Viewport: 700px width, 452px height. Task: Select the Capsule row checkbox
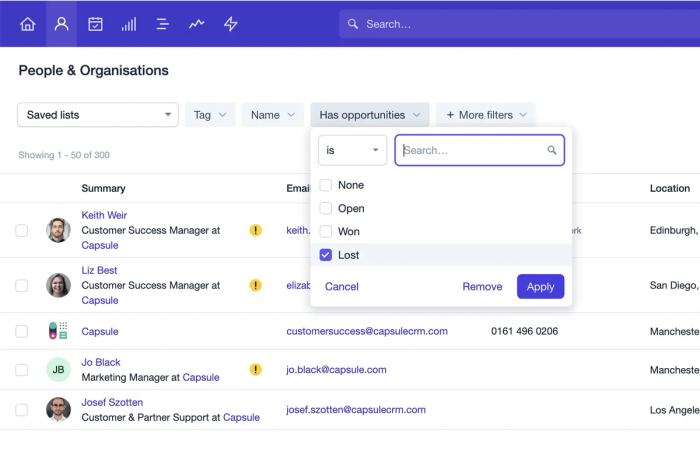click(21, 331)
